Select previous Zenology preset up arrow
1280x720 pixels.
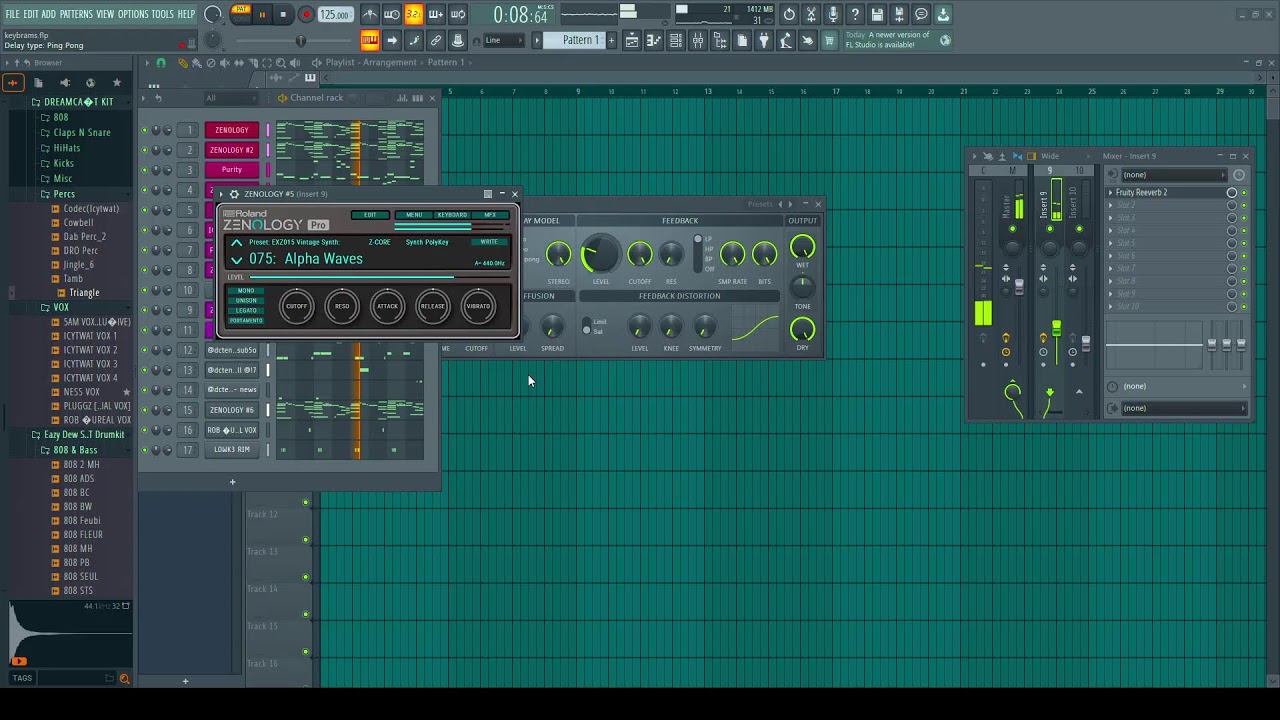click(236, 243)
